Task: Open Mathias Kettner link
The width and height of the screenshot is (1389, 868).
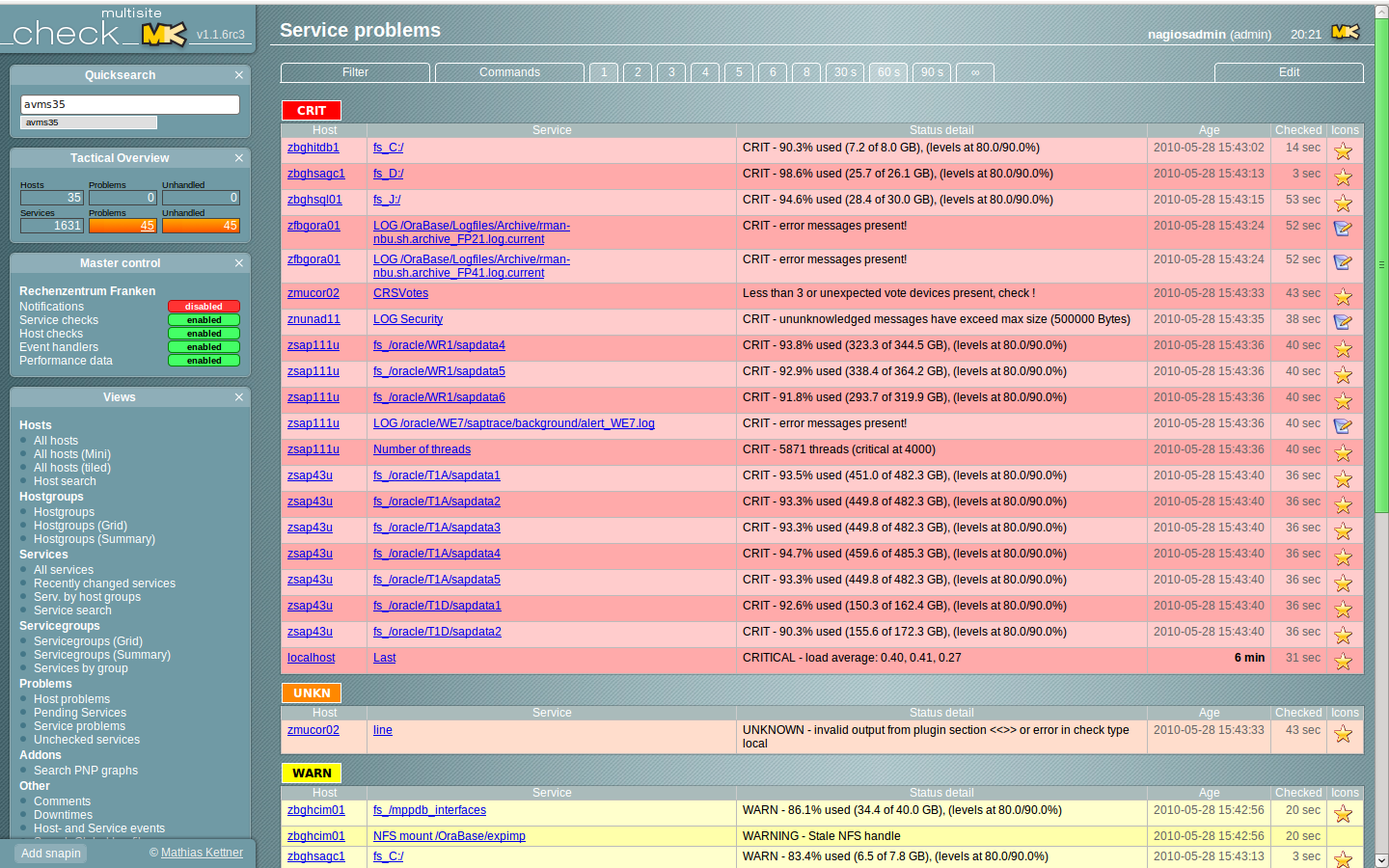Action: point(202,853)
